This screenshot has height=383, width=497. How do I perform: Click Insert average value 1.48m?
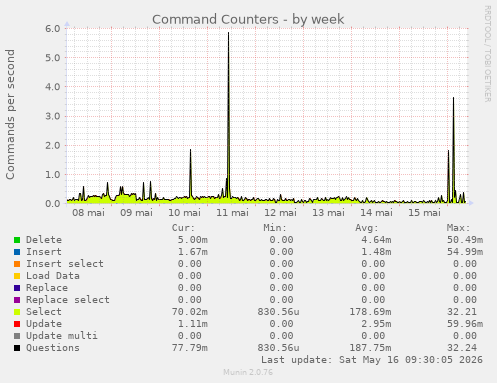point(376,252)
